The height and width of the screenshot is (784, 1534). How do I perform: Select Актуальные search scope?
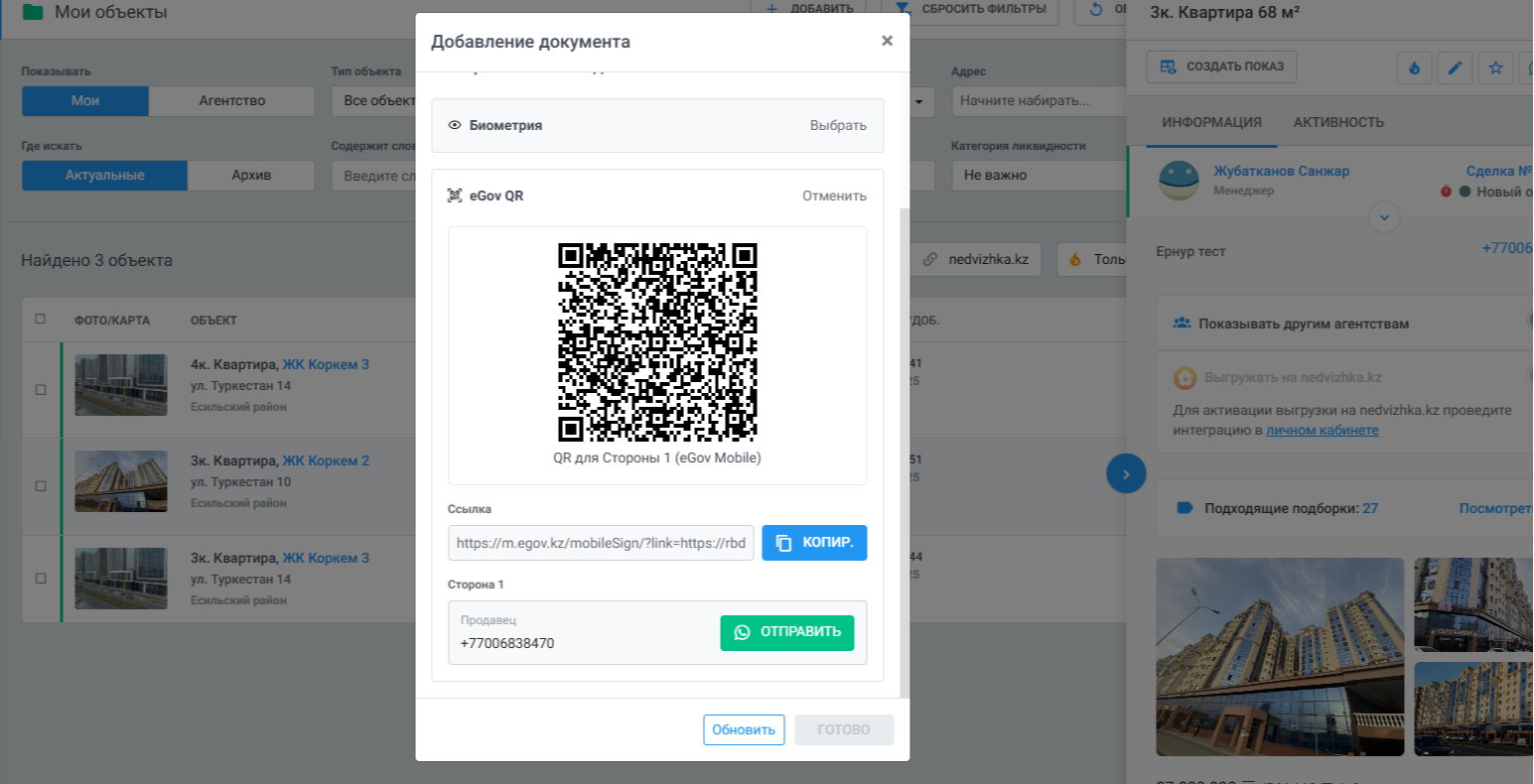(x=104, y=175)
